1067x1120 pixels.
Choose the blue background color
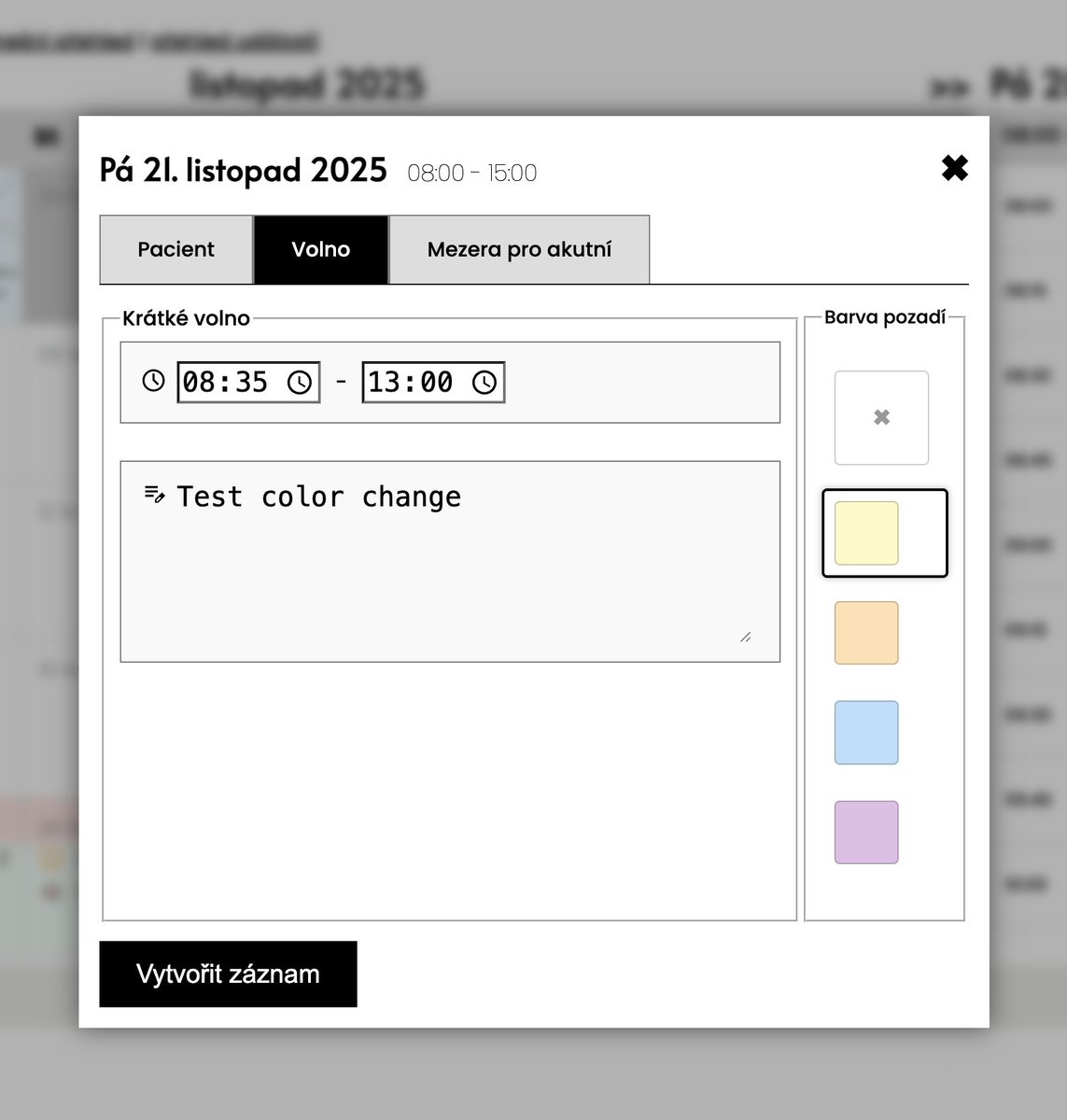click(x=866, y=733)
